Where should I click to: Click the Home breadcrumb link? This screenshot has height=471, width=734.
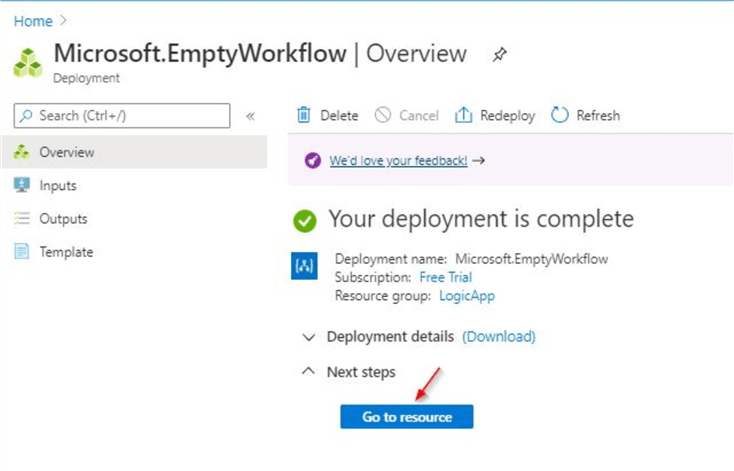[33, 21]
